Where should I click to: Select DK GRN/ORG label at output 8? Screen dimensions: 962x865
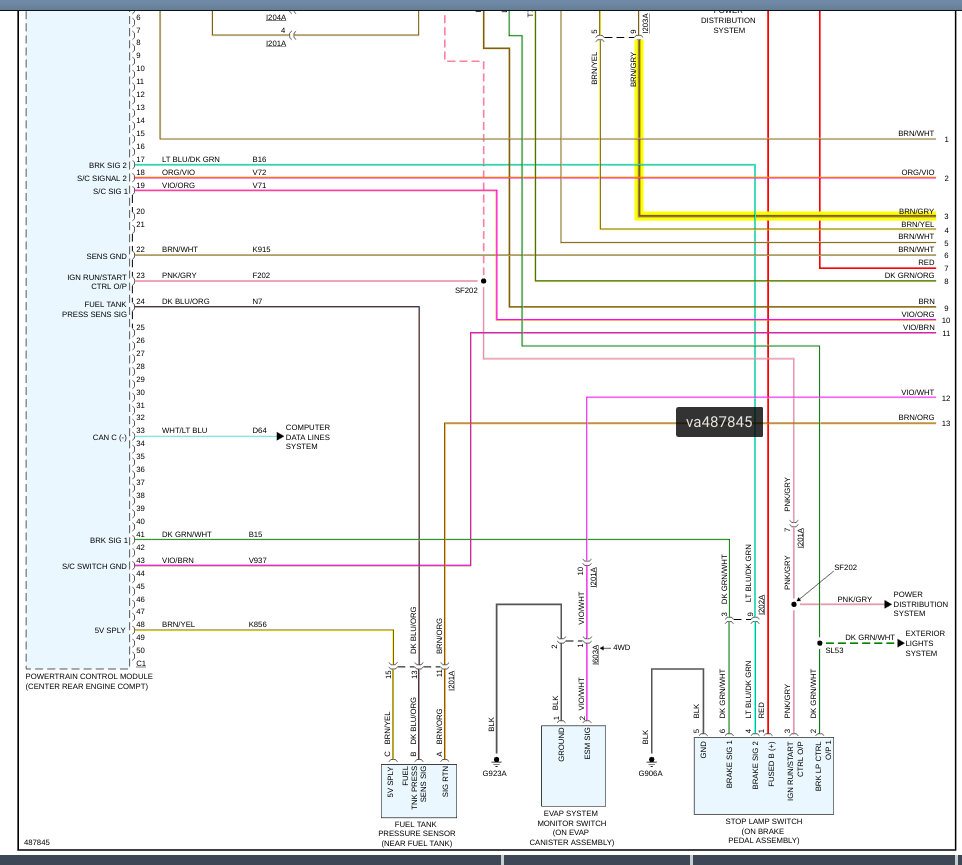(x=909, y=275)
